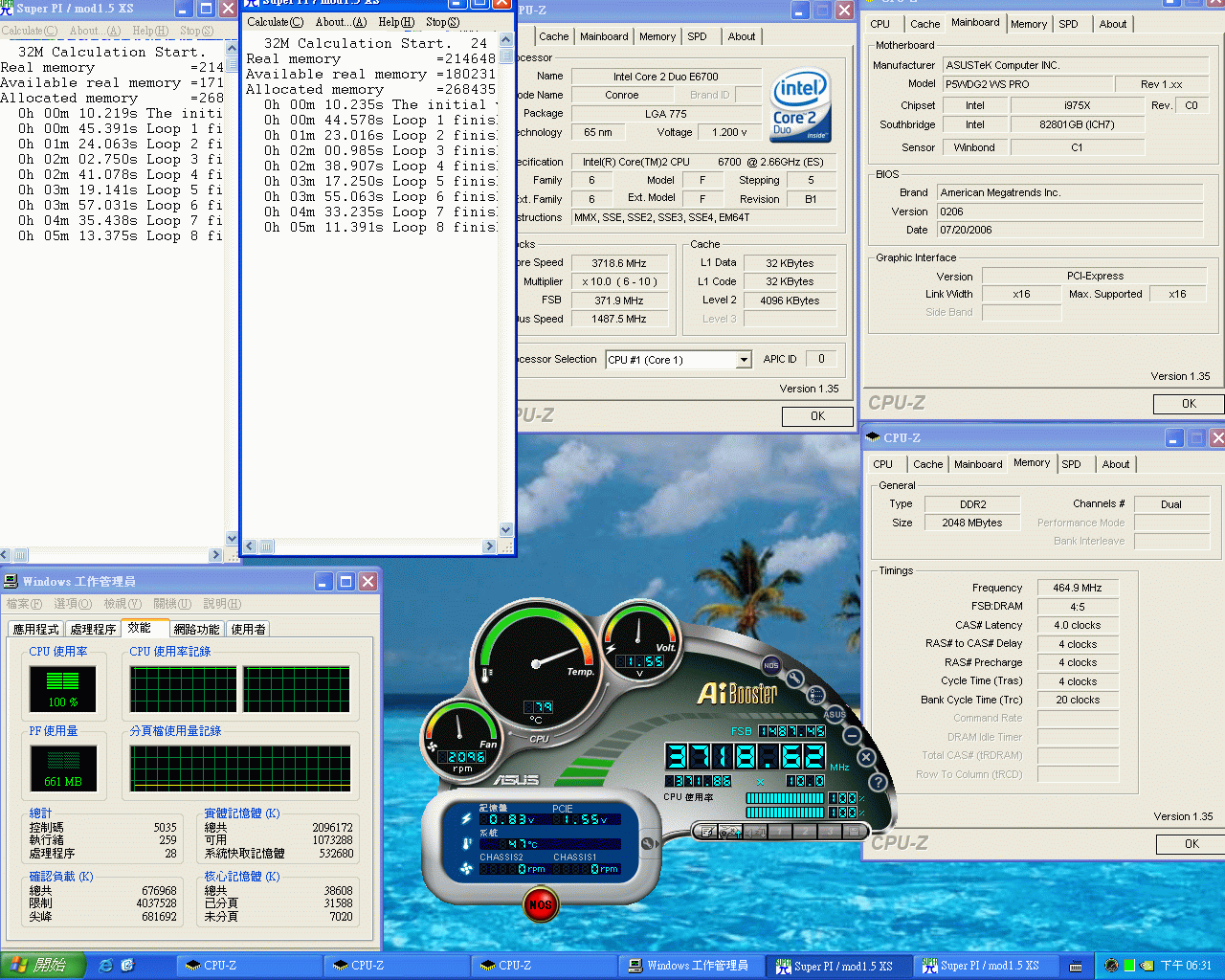Click BIOS date 07/20/2006 field

pos(1069,230)
